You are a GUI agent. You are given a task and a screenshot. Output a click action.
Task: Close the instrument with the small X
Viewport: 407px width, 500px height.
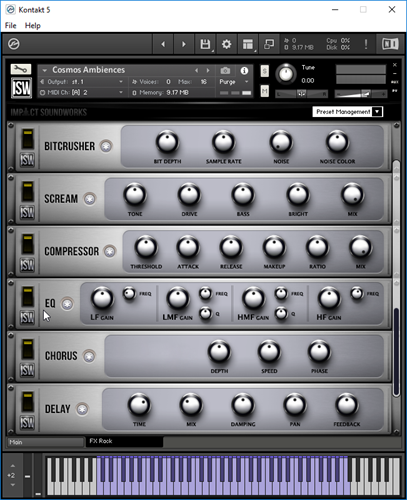point(395,65)
